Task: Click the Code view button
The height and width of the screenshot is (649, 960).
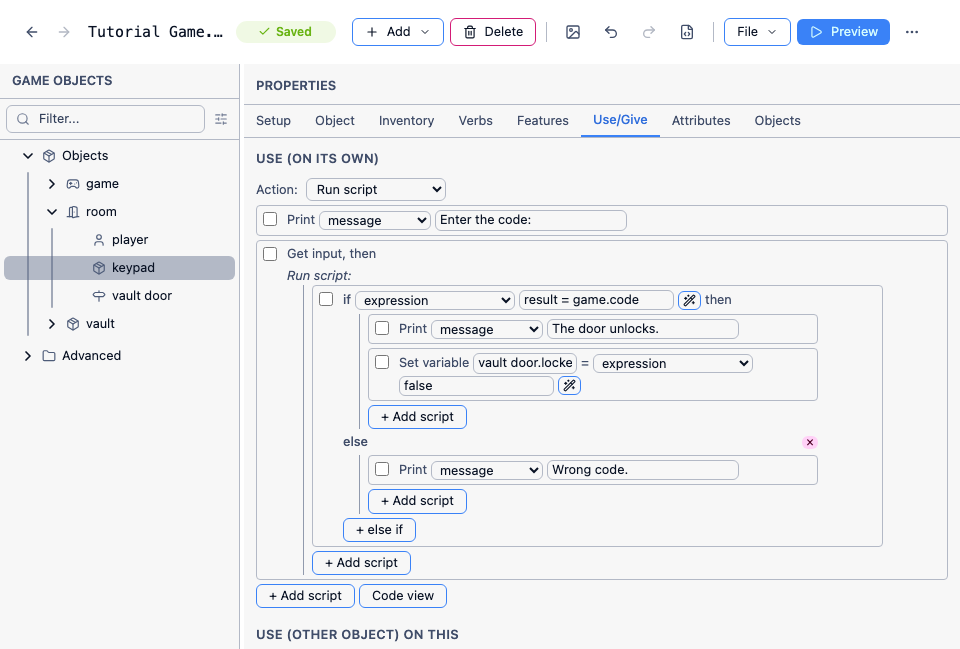Action: pyautogui.click(x=403, y=596)
